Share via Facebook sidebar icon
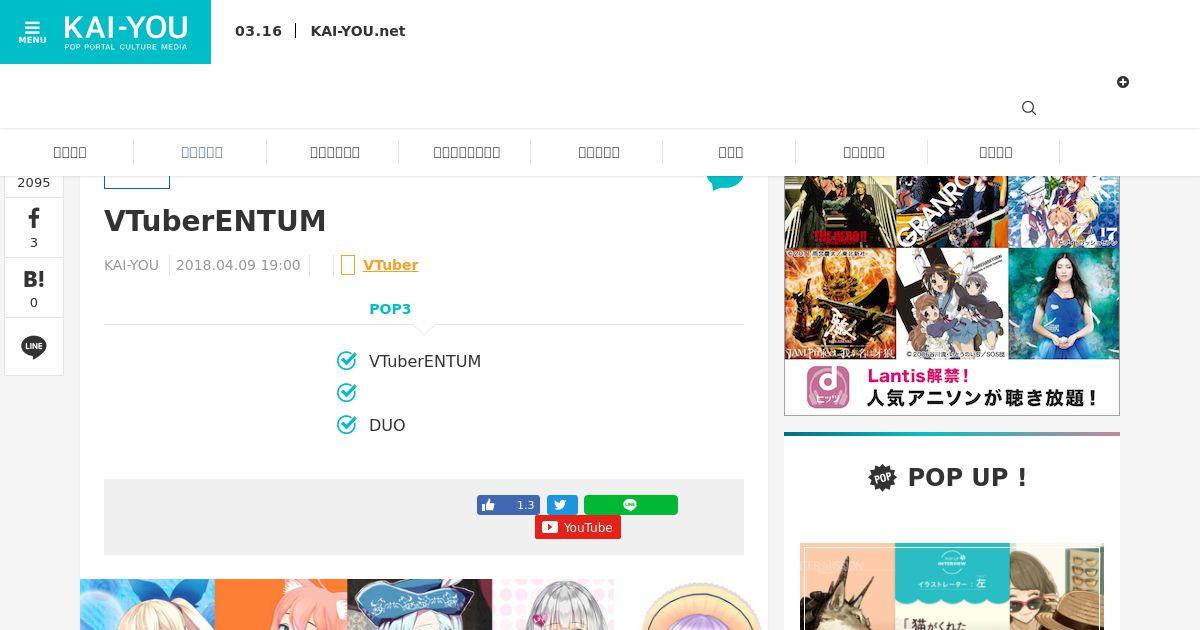Viewport: 1200px width, 630px height. tap(34, 227)
